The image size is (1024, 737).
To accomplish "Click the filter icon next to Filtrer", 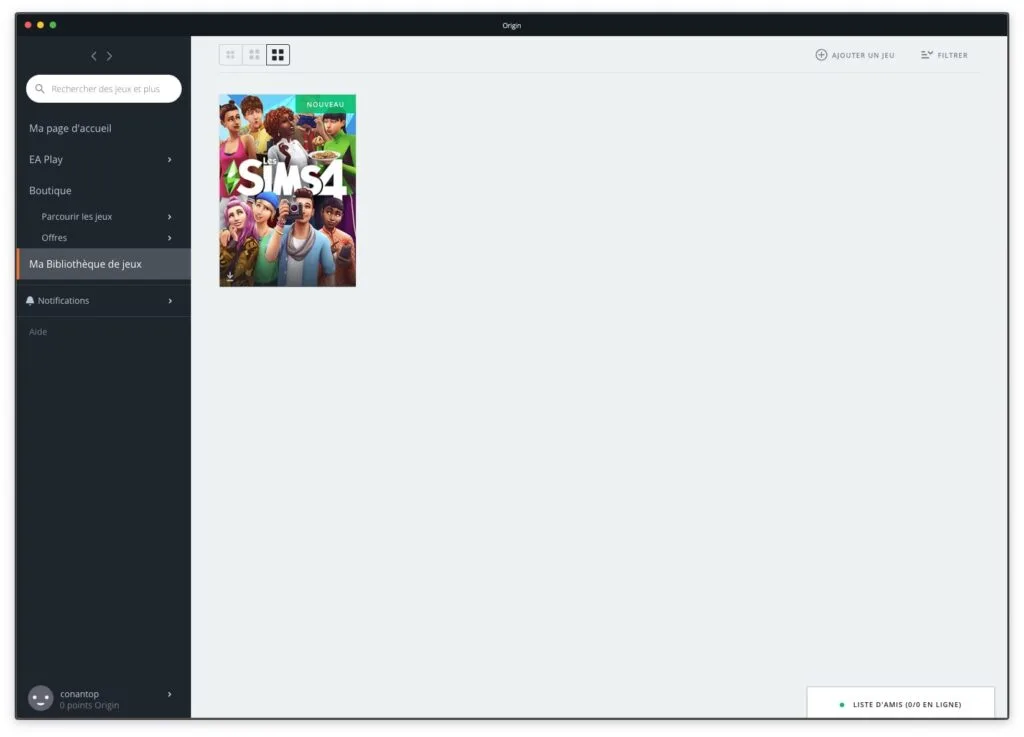I will click(927, 55).
